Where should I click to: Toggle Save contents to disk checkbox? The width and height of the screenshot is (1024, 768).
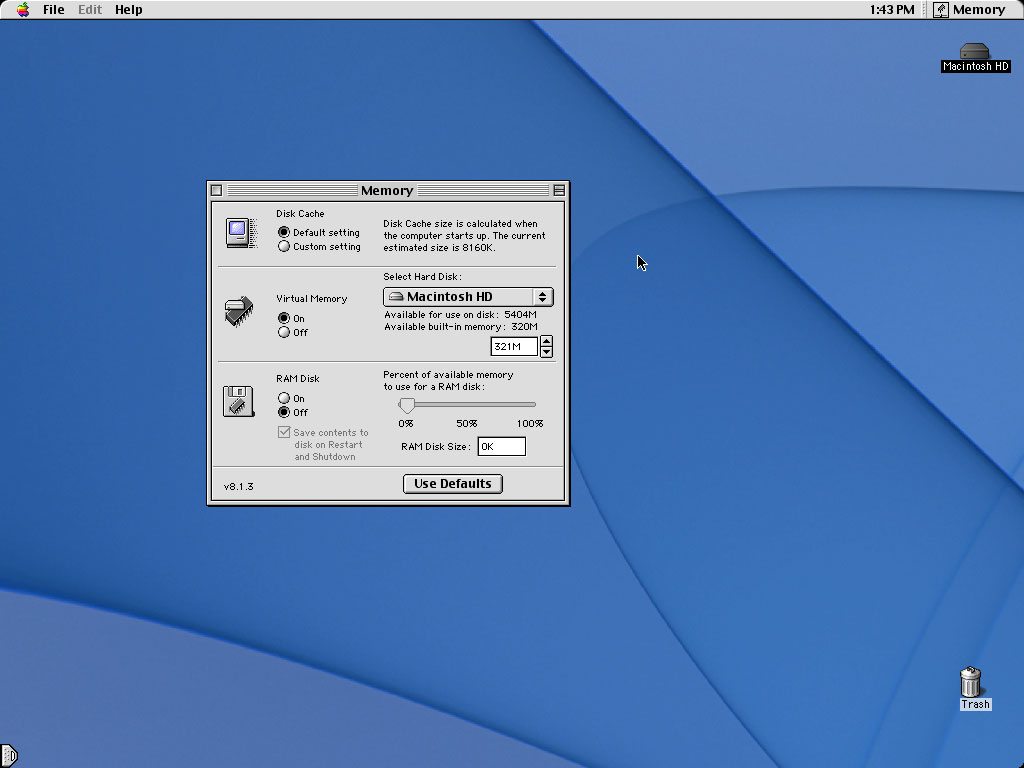pos(284,433)
